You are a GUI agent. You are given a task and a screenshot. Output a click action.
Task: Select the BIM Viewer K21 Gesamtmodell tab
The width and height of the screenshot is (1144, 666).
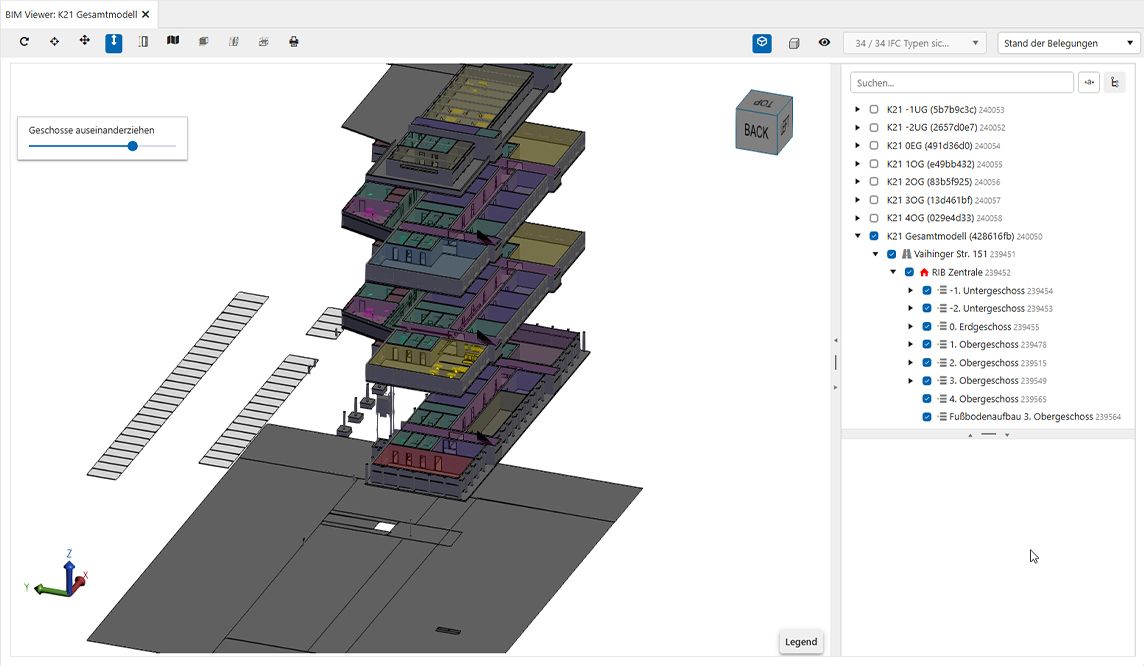click(71, 14)
